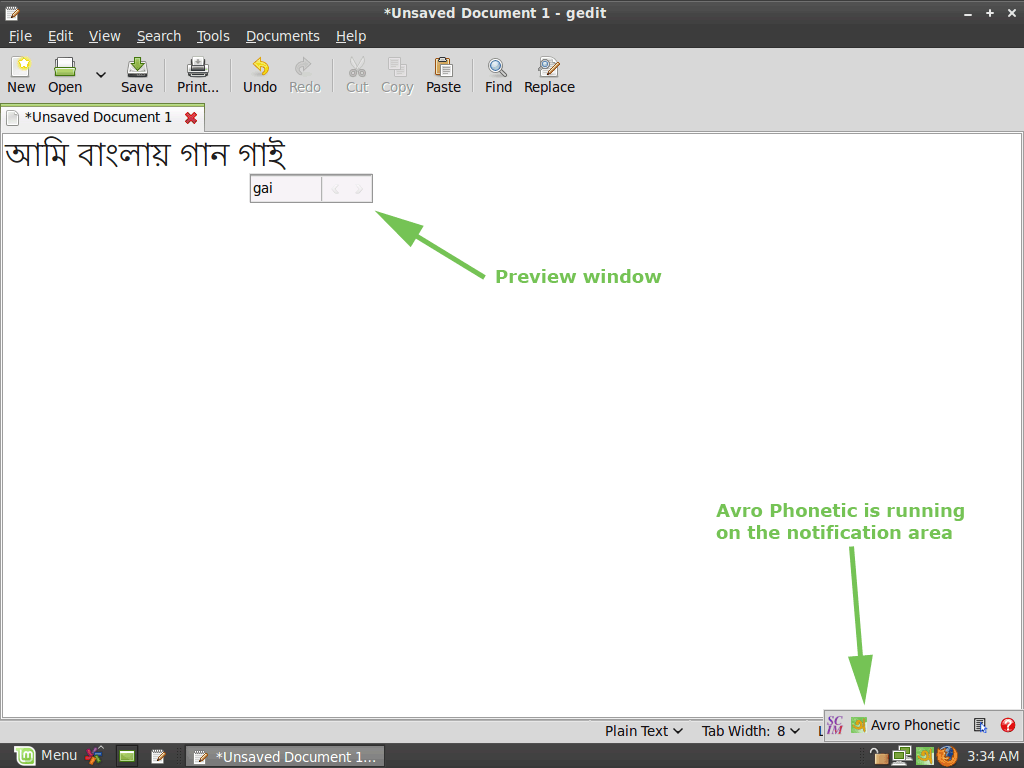
Task: Open the Linux Mint Menu button
Action: [45, 755]
